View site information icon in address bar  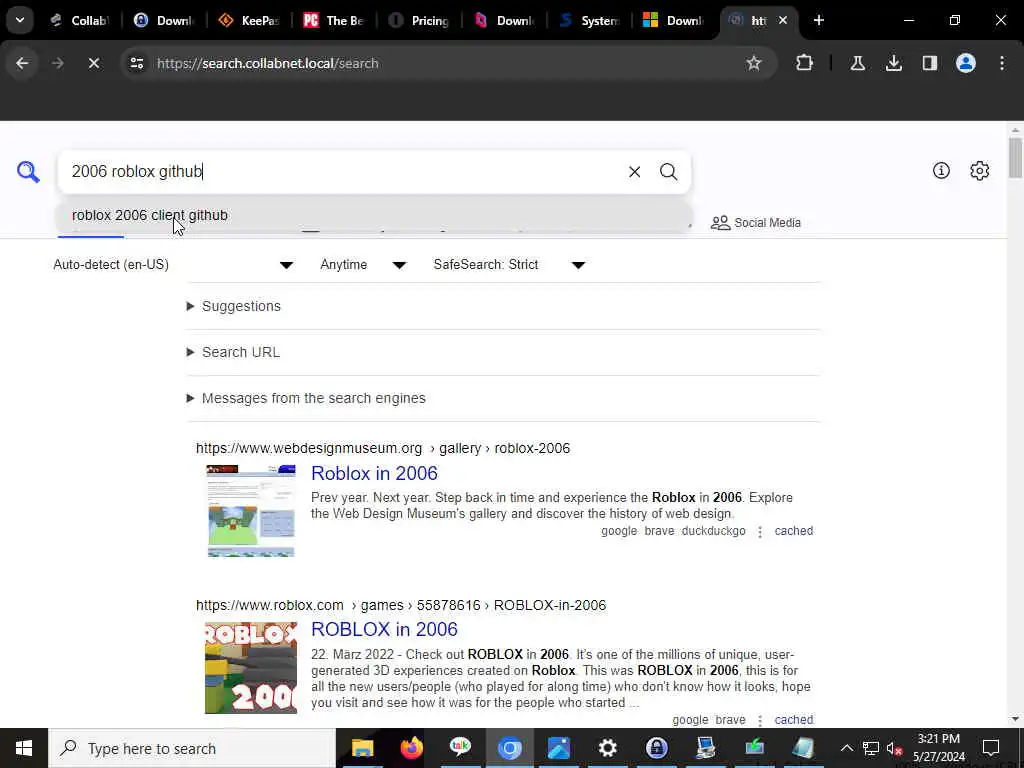pos(136,63)
